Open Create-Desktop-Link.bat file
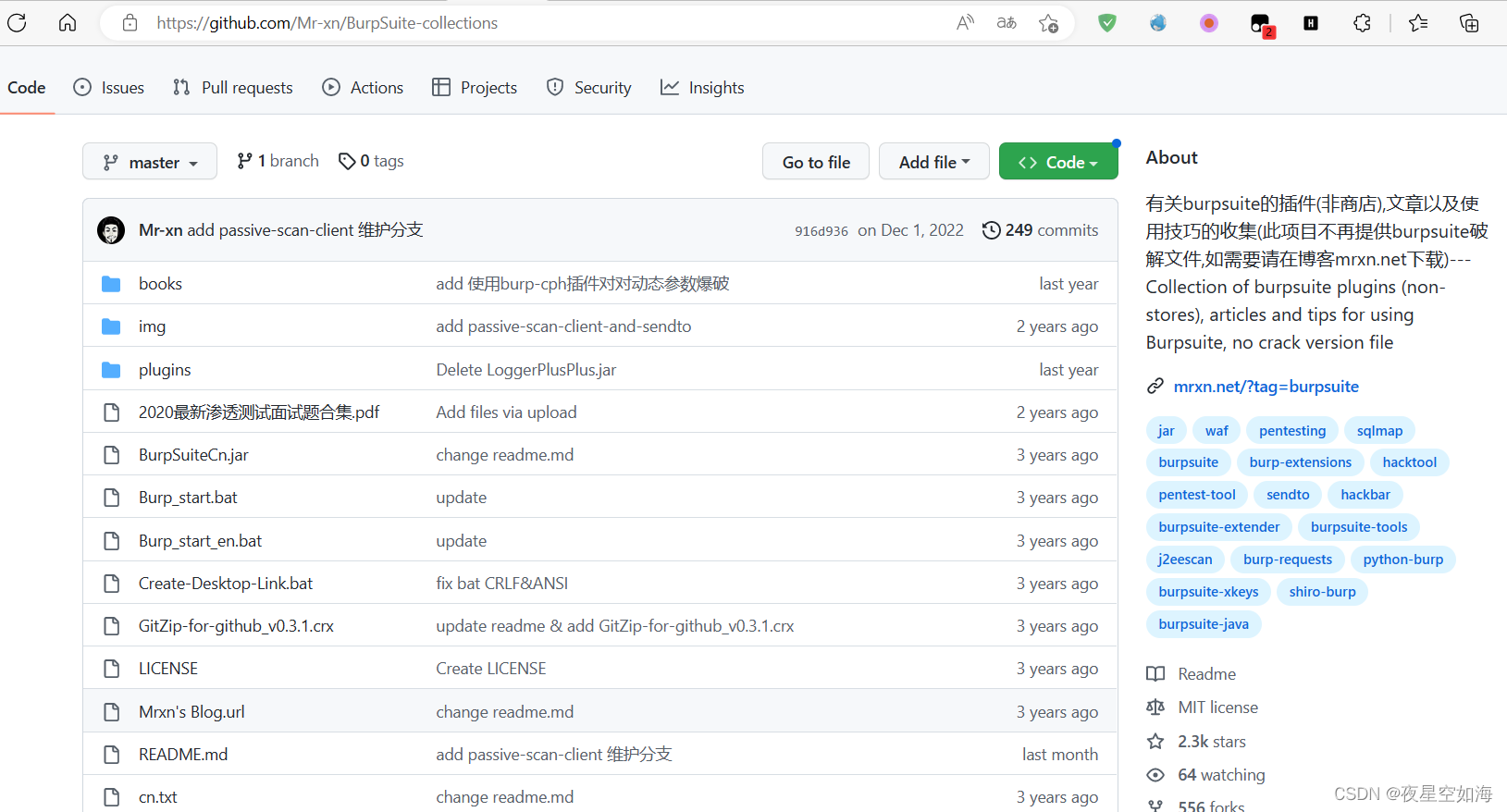This screenshot has width=1507, height=812. pos(226,584)
